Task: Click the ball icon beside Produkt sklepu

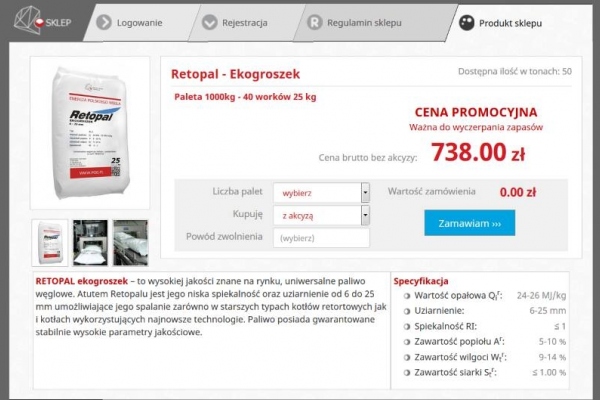Action: pyautogui.click(x=466, y=23)
